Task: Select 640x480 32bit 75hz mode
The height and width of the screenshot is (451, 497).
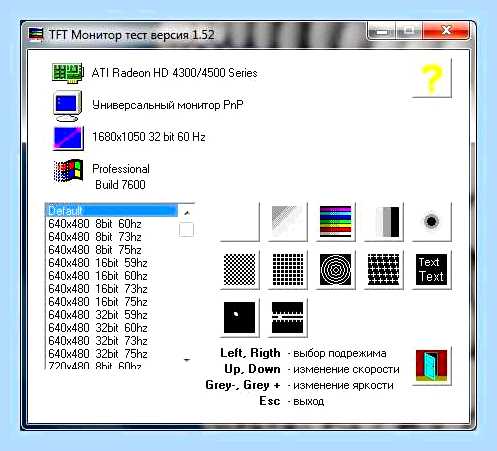Action: click(x=111, y=354)
